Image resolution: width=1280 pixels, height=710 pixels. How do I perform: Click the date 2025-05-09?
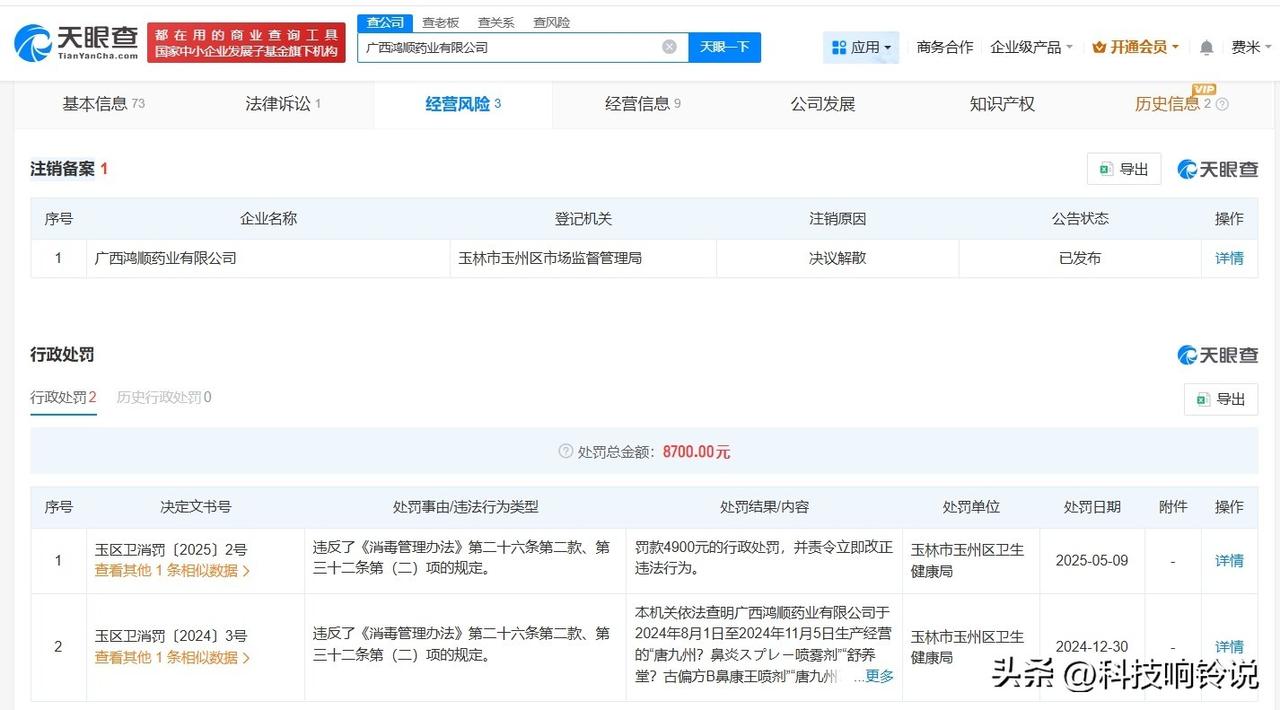coord(1092,561)
